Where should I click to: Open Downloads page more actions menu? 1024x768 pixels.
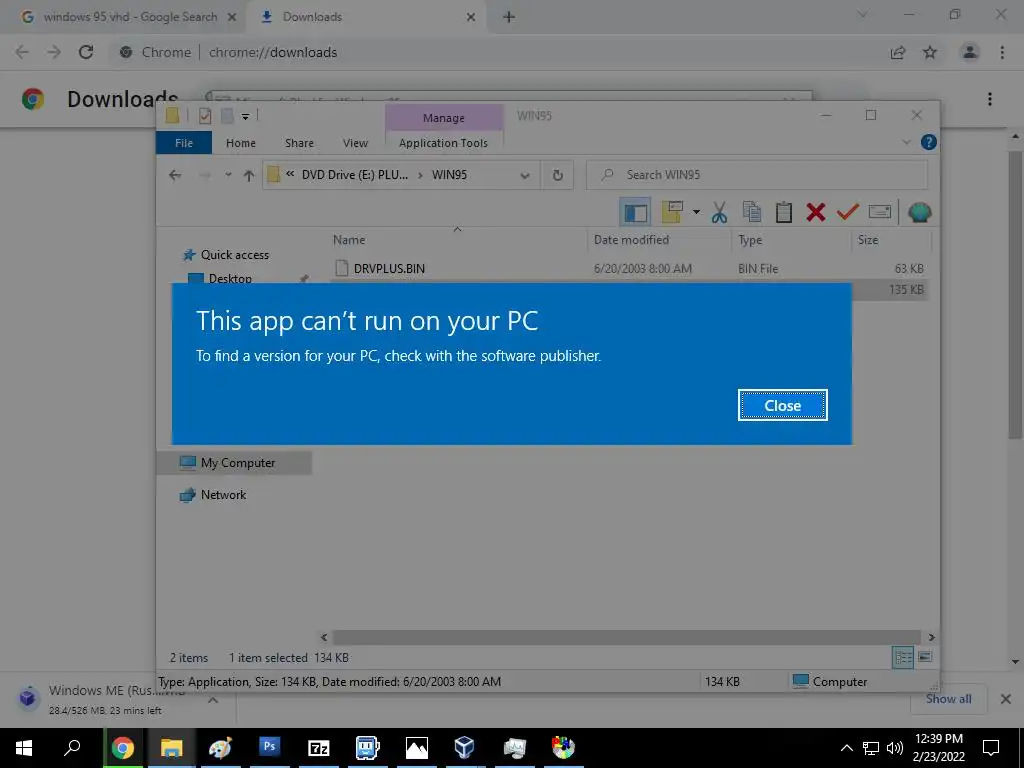click(990, 99)
